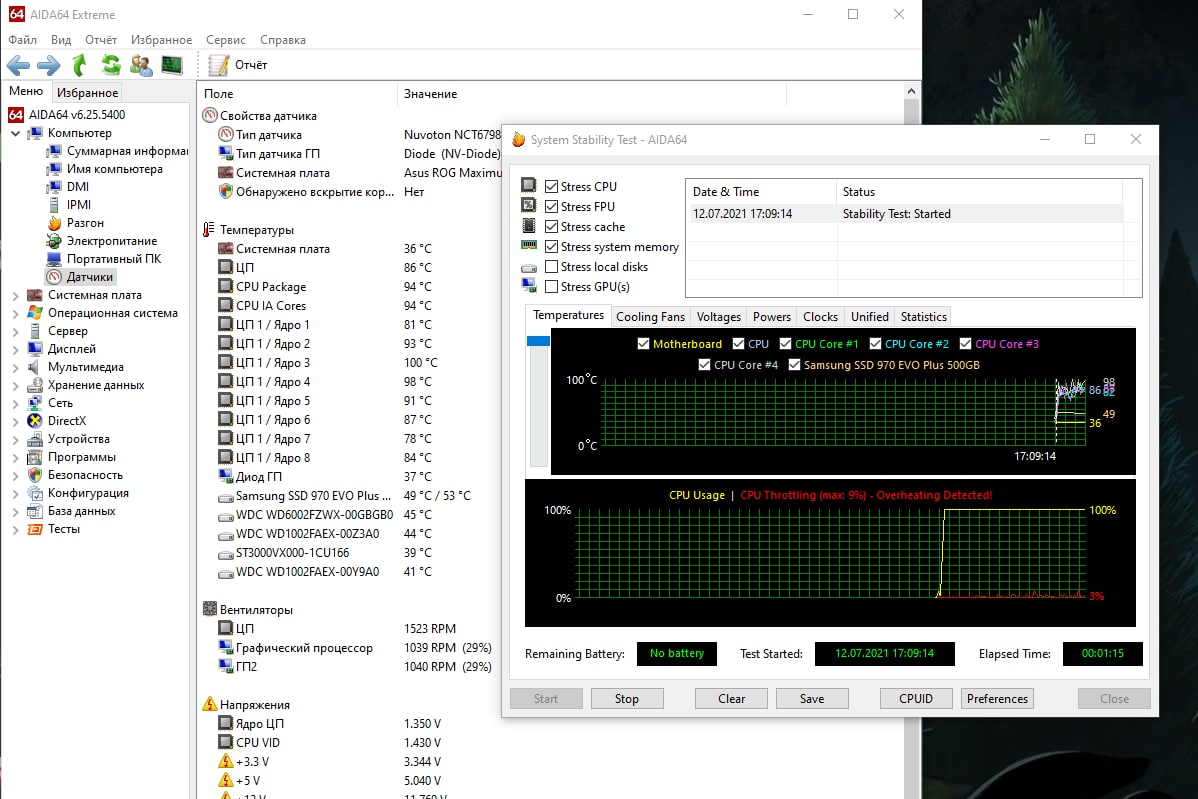Click the Save button
Viewport: 1198px width, 799px height.
tap(811, 698)
